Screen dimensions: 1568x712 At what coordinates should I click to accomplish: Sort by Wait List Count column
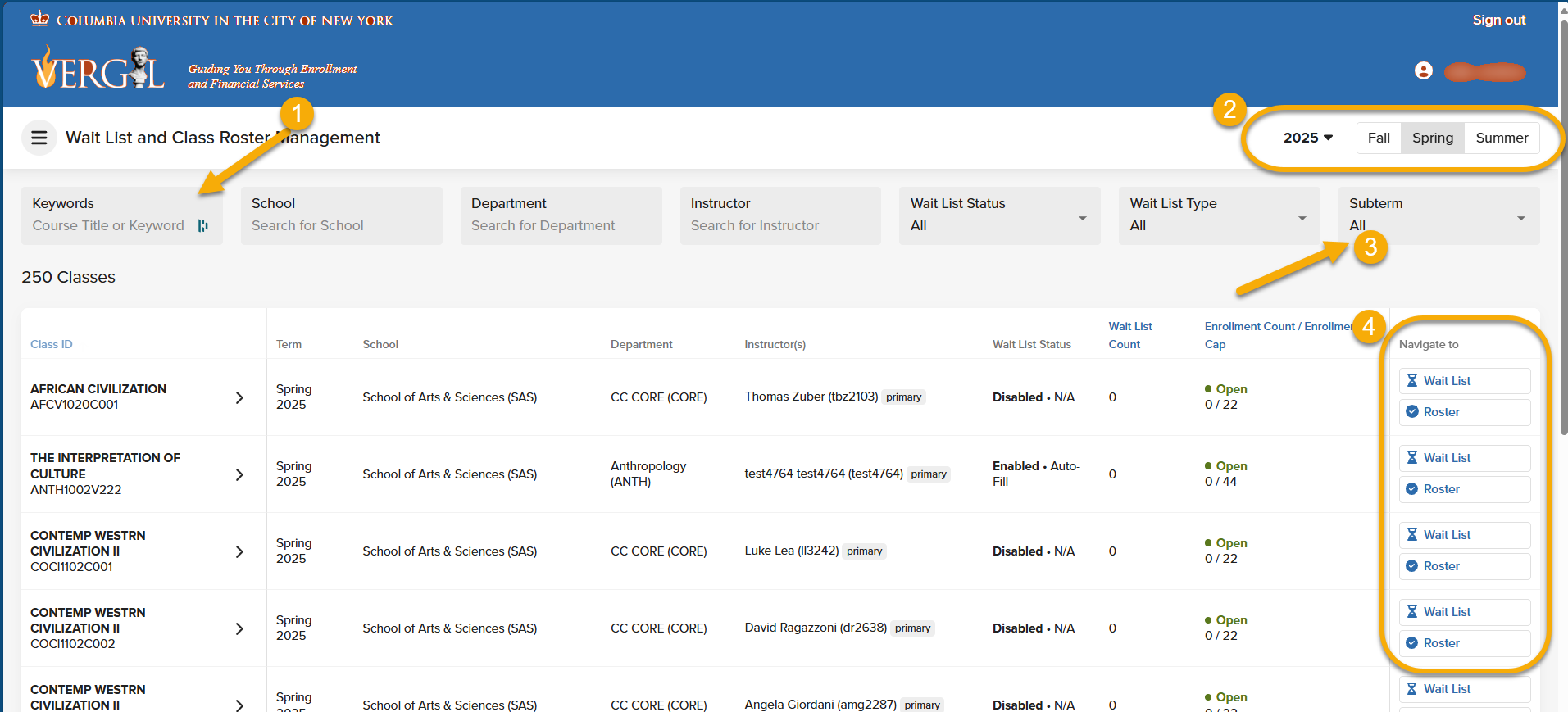(x=1130, y=335)
